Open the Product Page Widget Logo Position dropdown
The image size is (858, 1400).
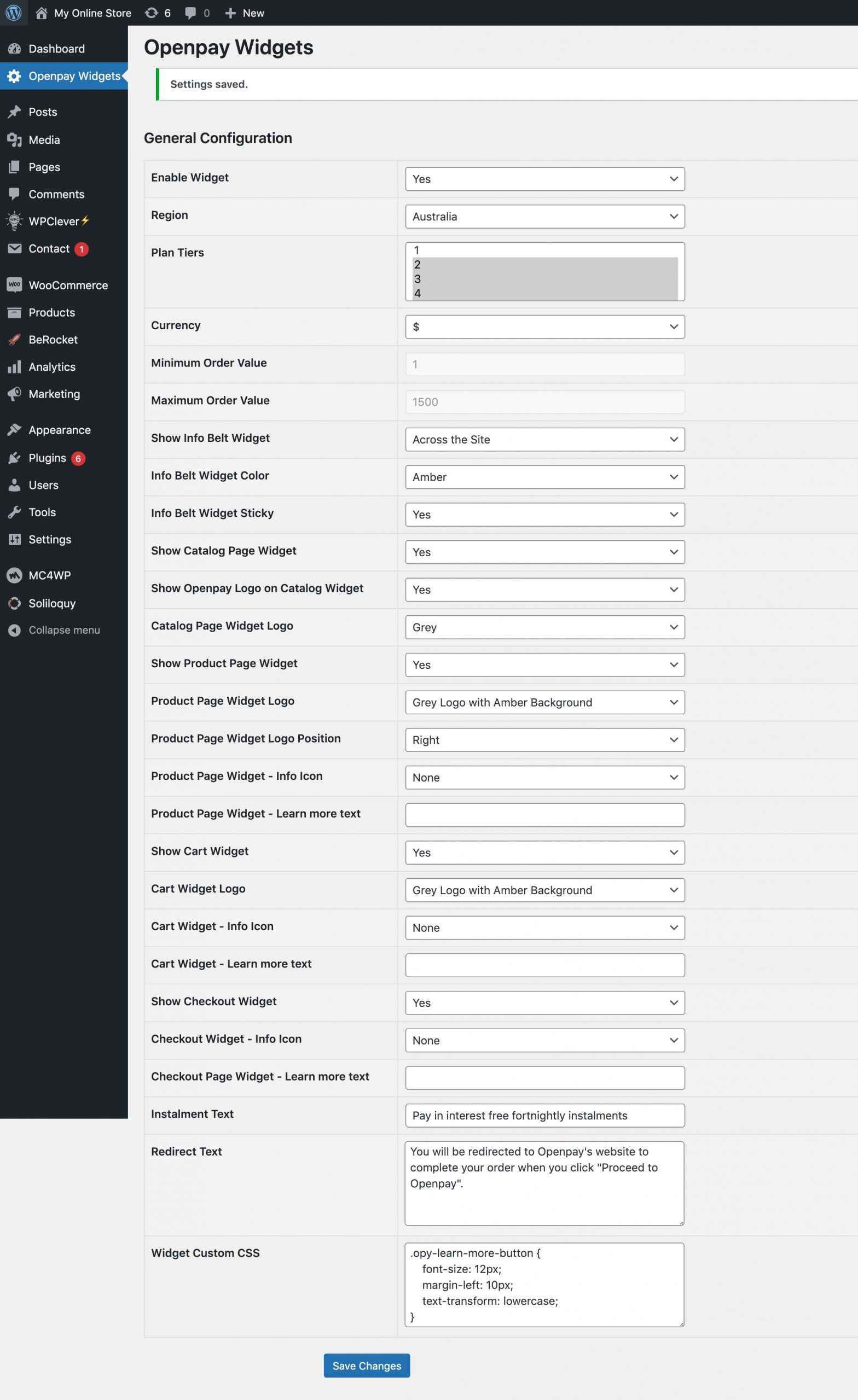(544, 740)
